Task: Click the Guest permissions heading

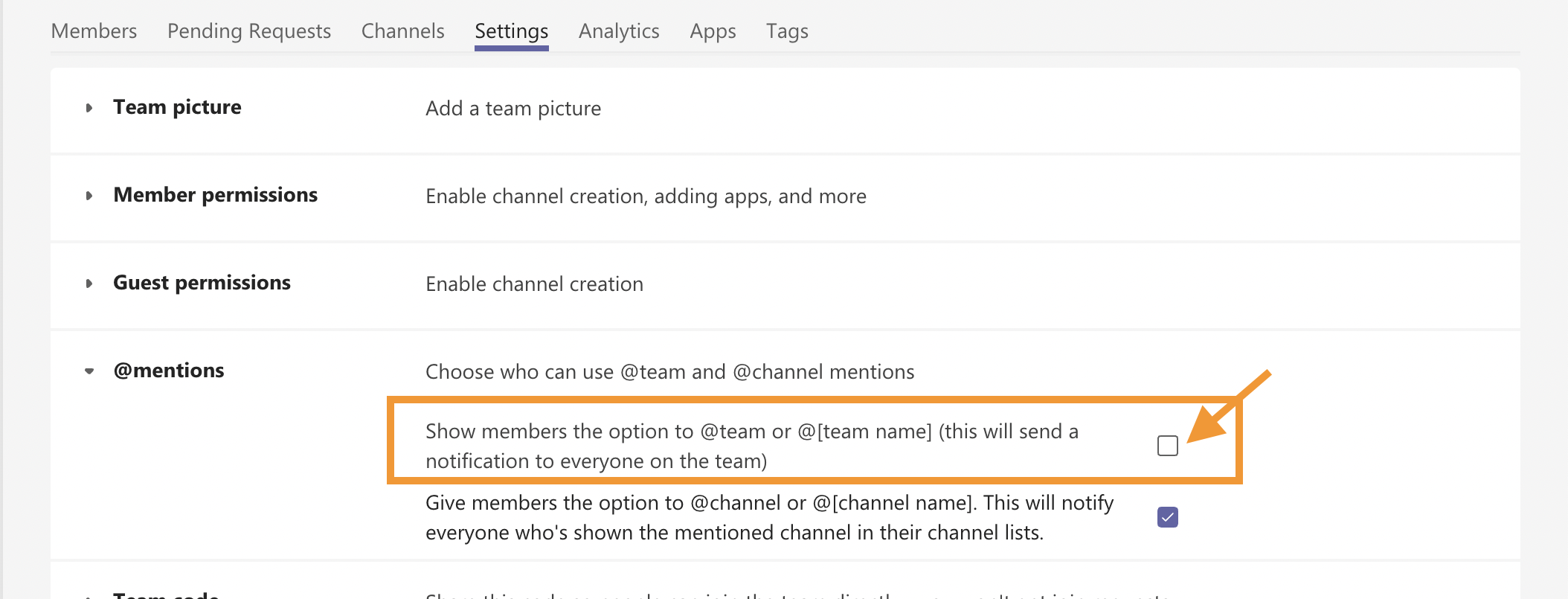Action: coord(202,283)
